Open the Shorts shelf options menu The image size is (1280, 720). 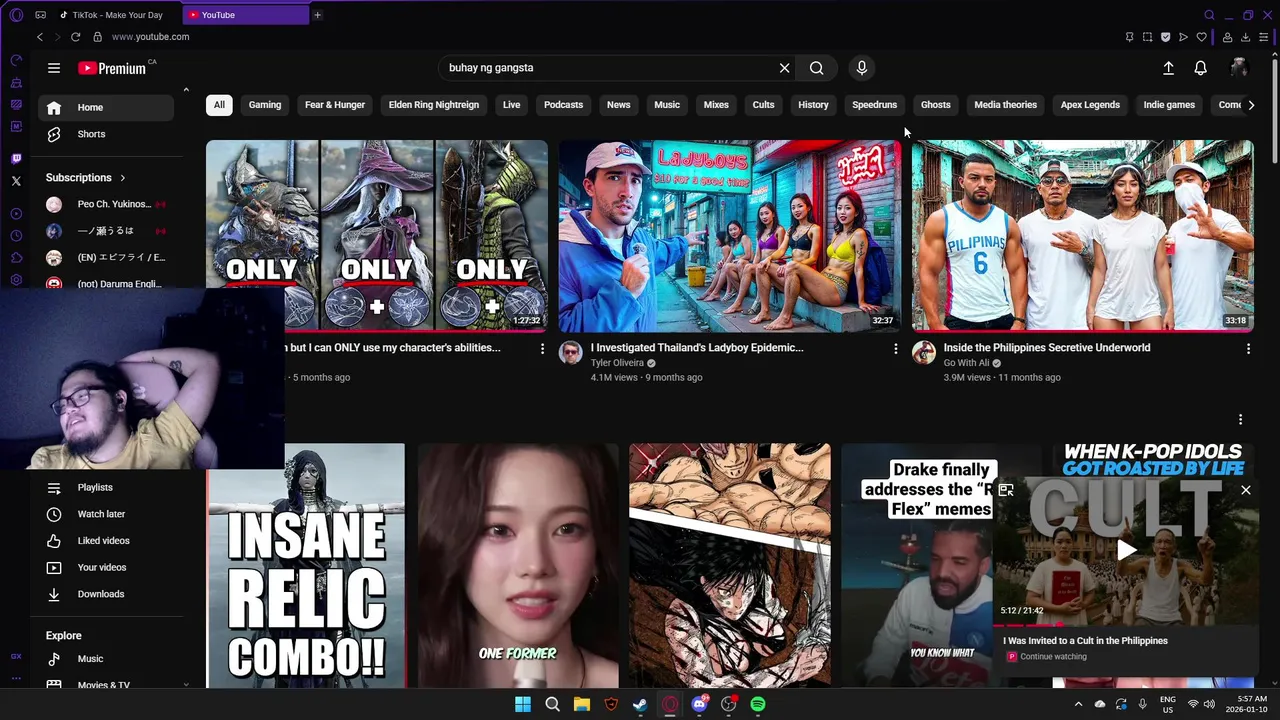coord(1240,420)
